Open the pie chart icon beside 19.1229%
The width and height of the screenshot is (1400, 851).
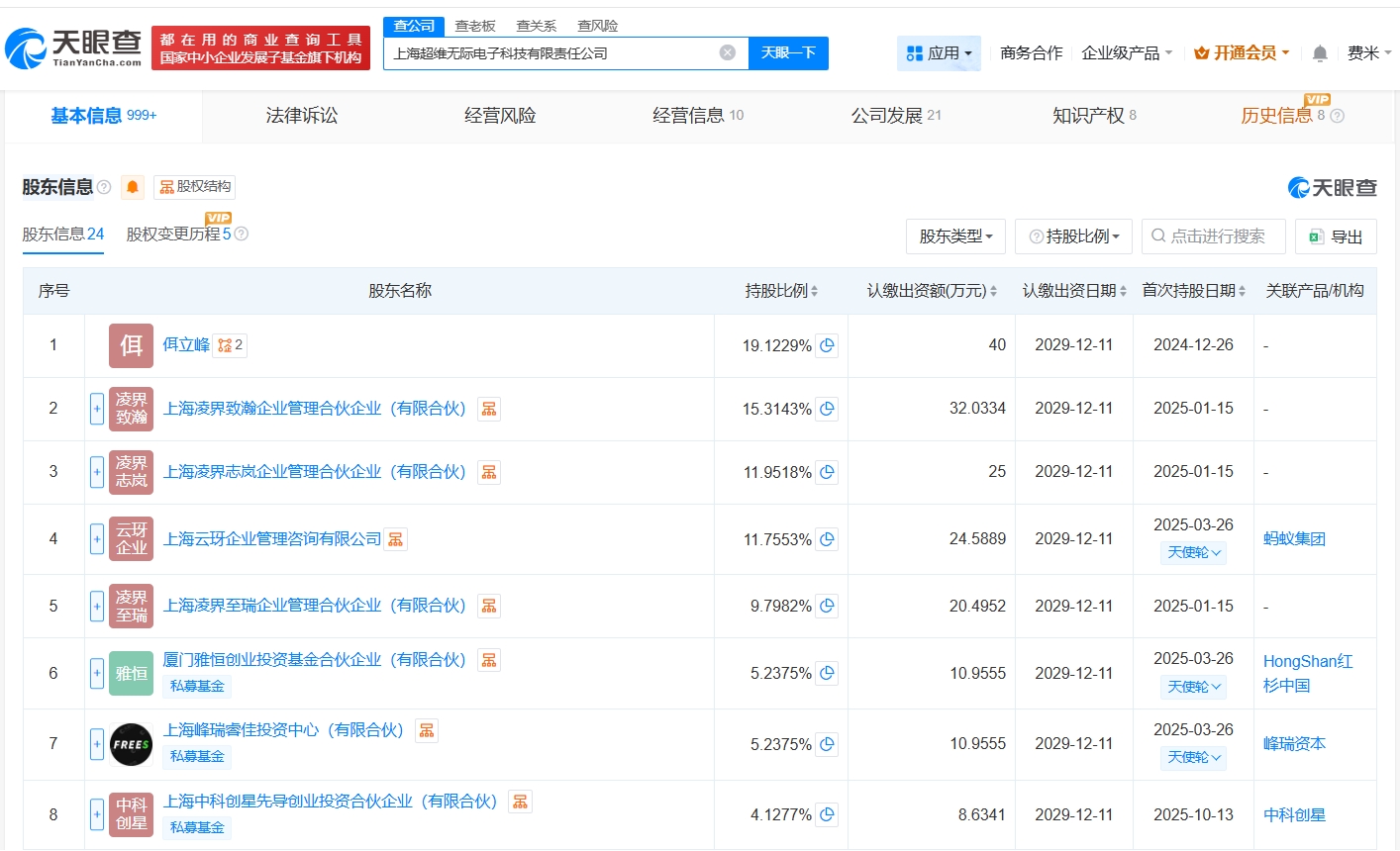[827, 345]
